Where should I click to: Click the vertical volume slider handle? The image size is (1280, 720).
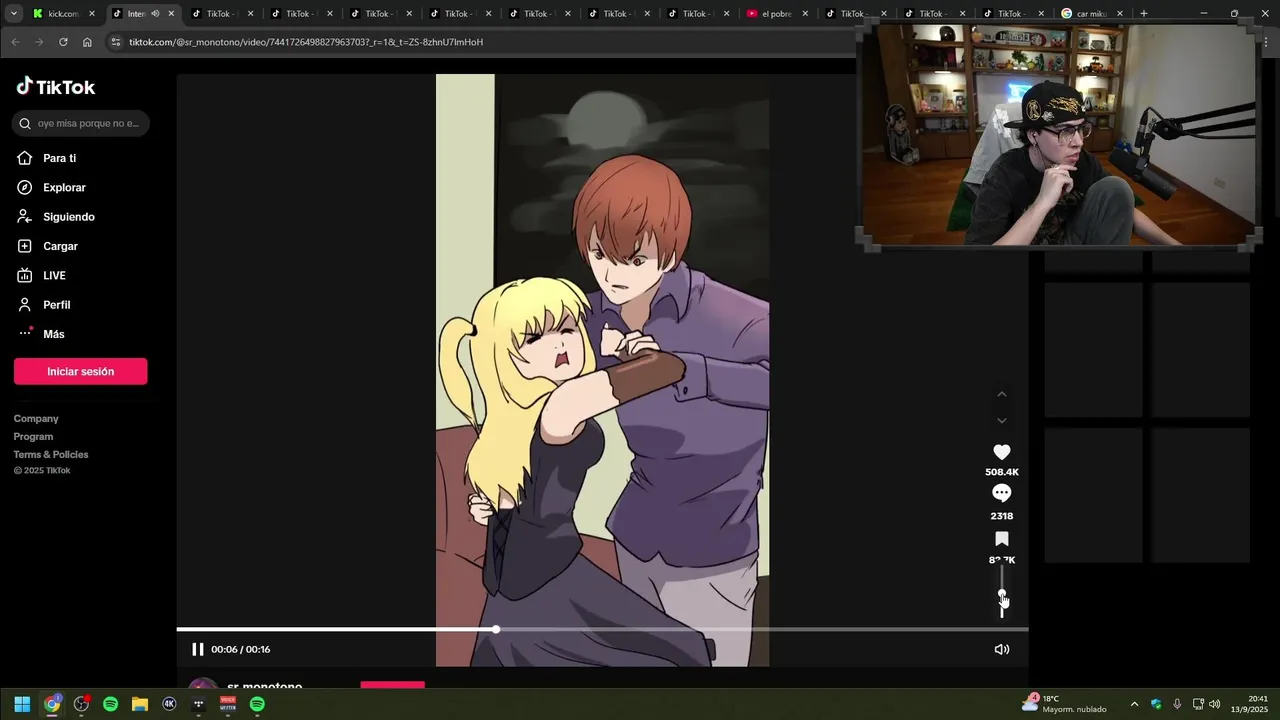click(x=1002, y=595)
